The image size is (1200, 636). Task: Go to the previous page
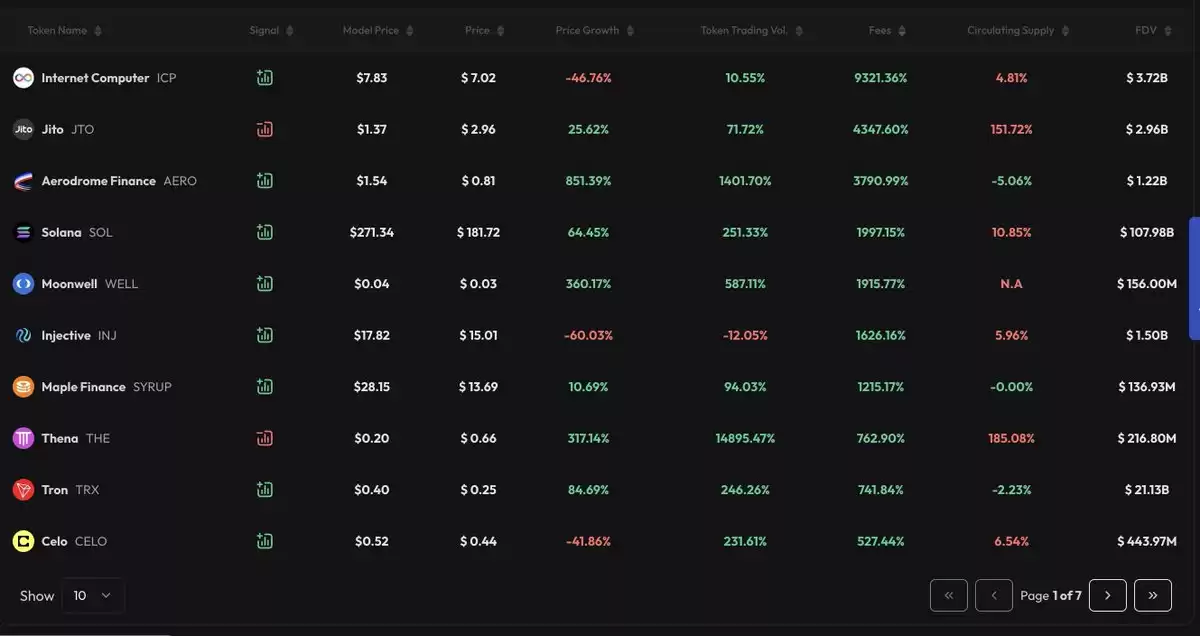994,595
